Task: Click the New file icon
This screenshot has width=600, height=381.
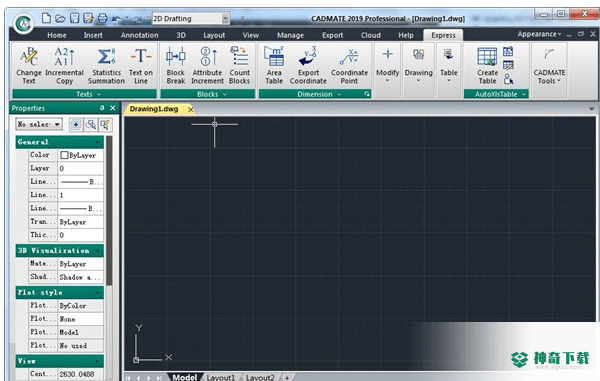Action: click(46, 18)
